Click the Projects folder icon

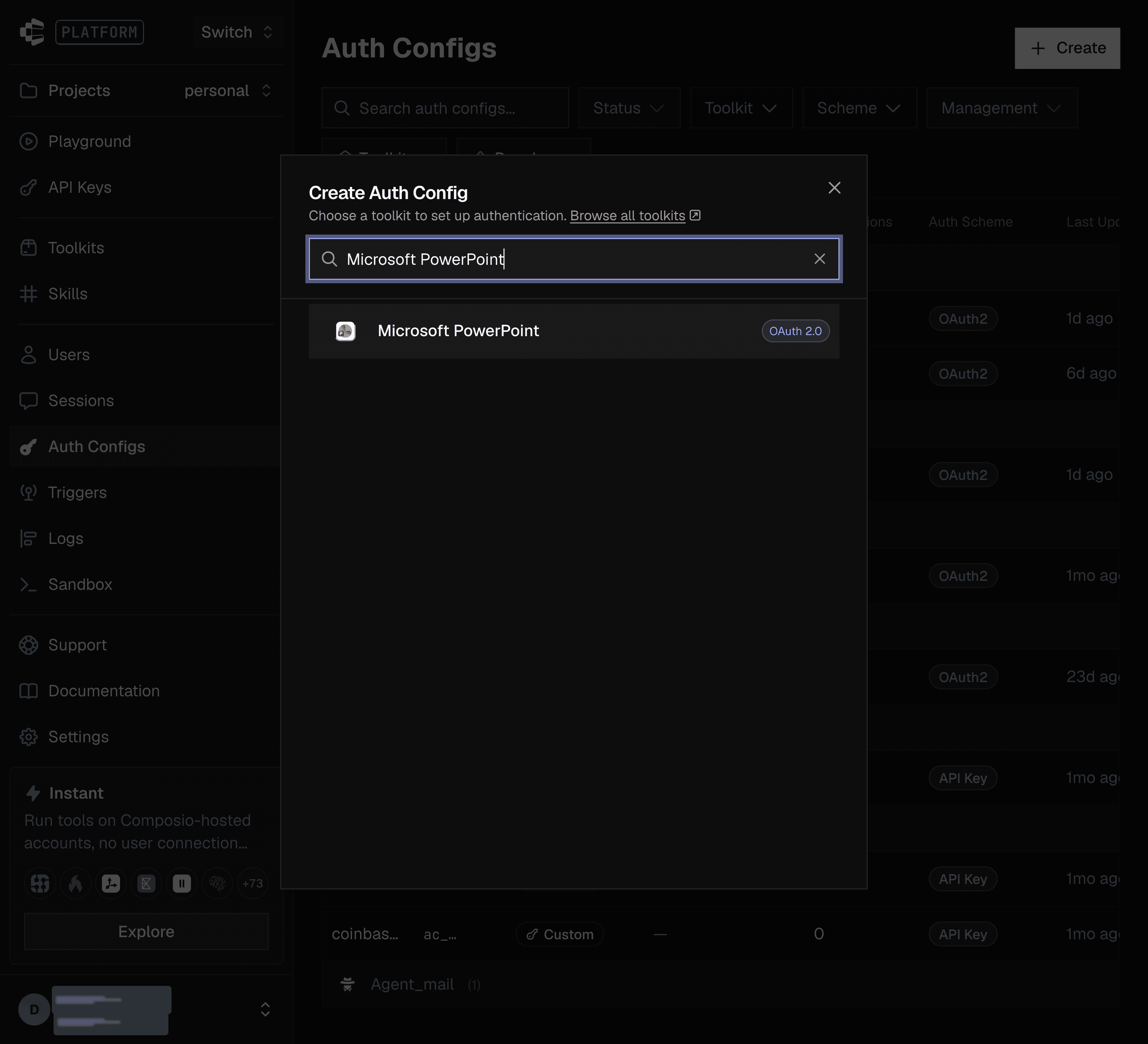29,90
